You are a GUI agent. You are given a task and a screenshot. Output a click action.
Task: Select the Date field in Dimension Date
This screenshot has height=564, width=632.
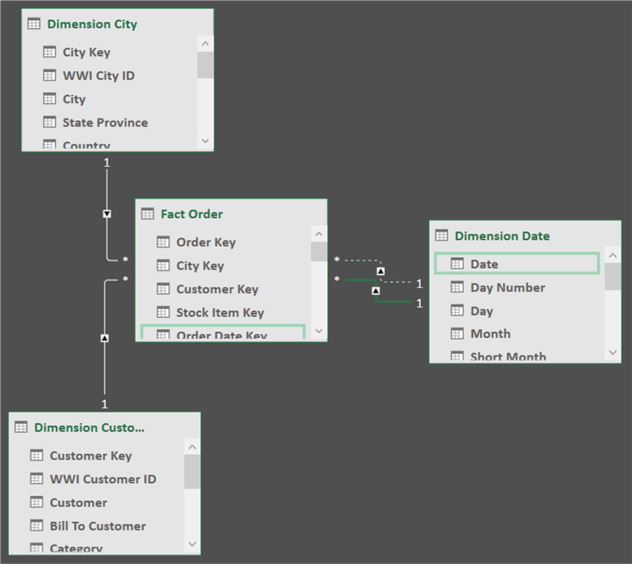(517, 264)
